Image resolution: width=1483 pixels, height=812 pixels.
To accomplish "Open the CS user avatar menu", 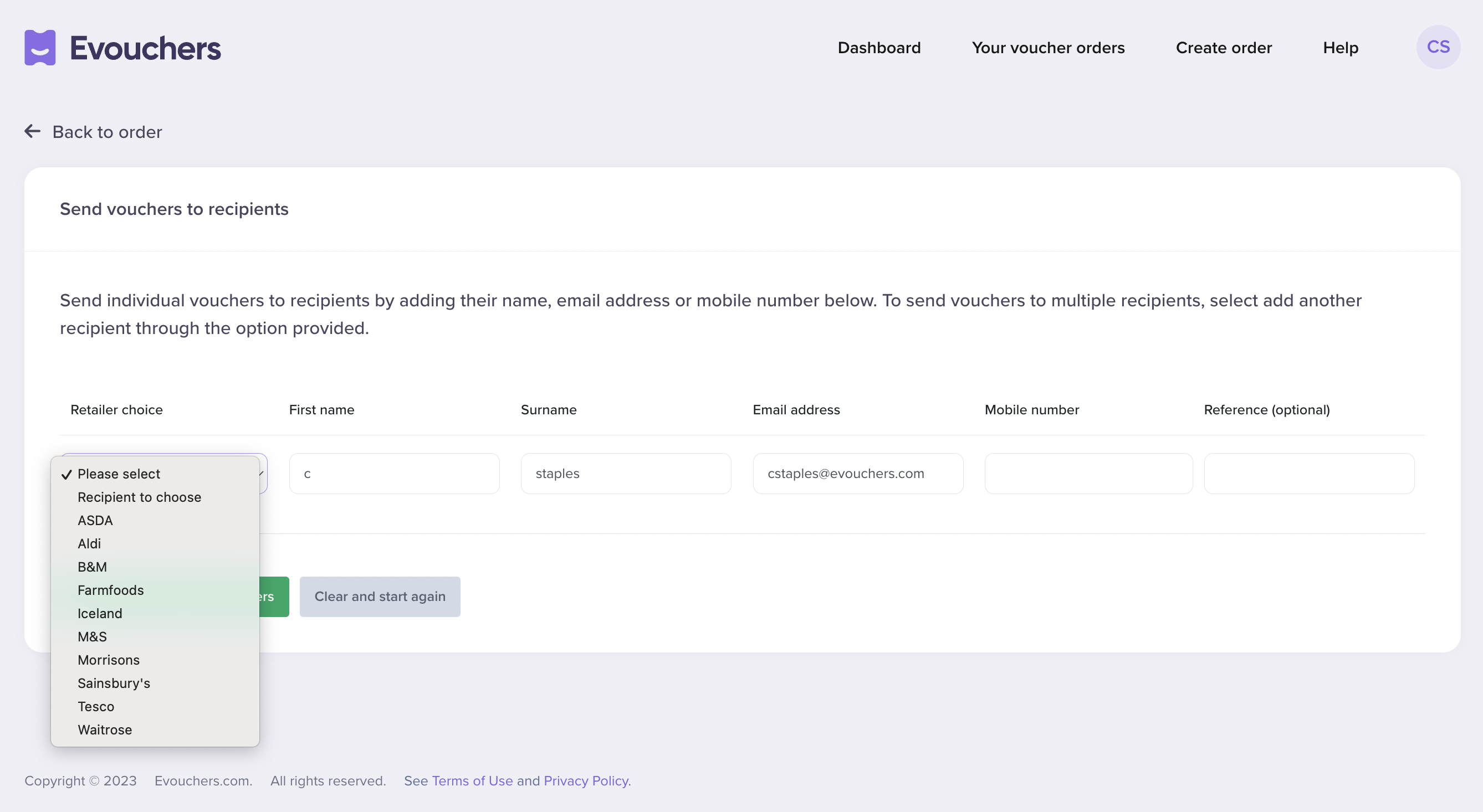I will pyautogui.click(x=1438, y=47).
